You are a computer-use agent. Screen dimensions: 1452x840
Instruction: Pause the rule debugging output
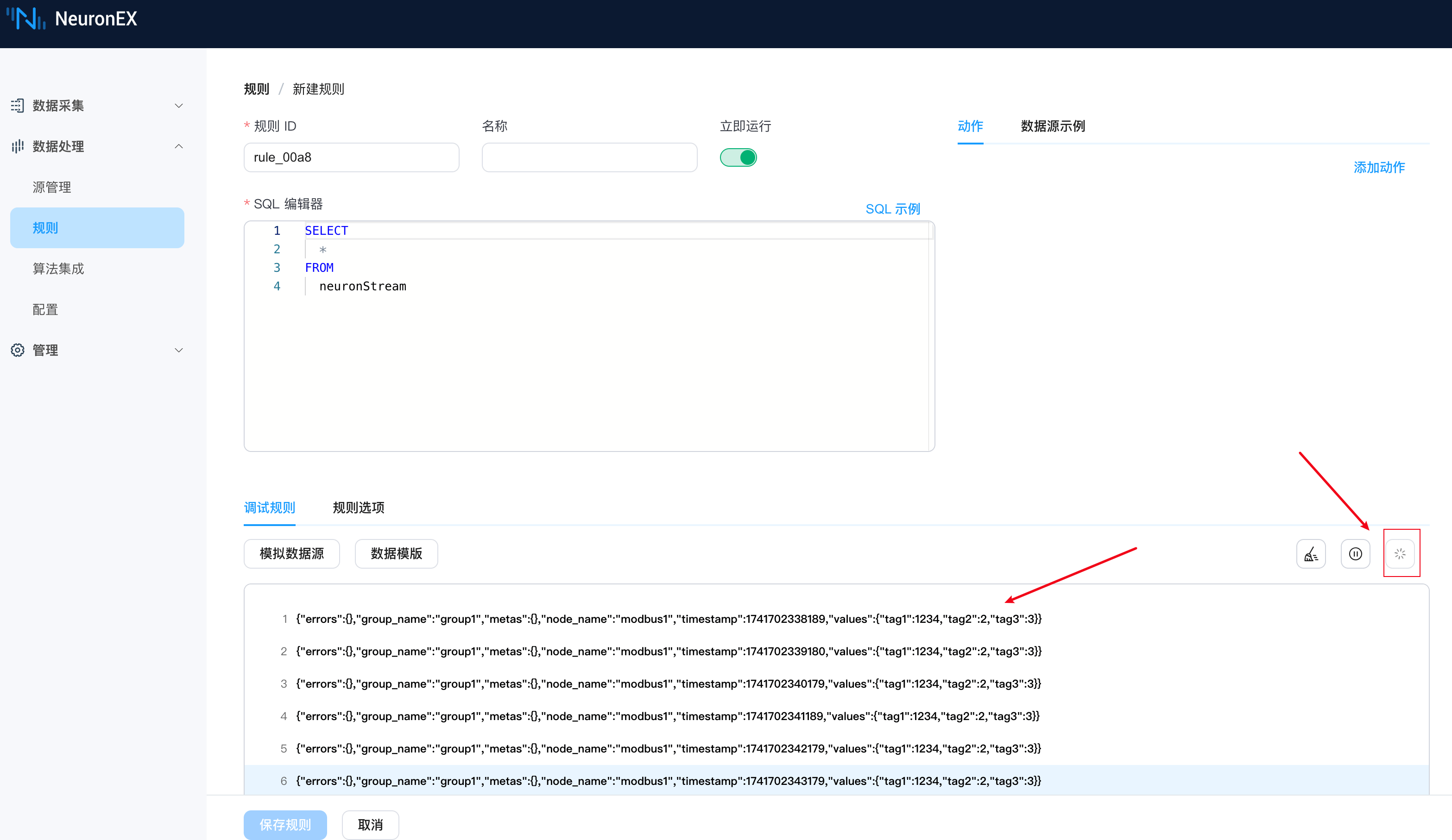click(x=1355, y=554)
